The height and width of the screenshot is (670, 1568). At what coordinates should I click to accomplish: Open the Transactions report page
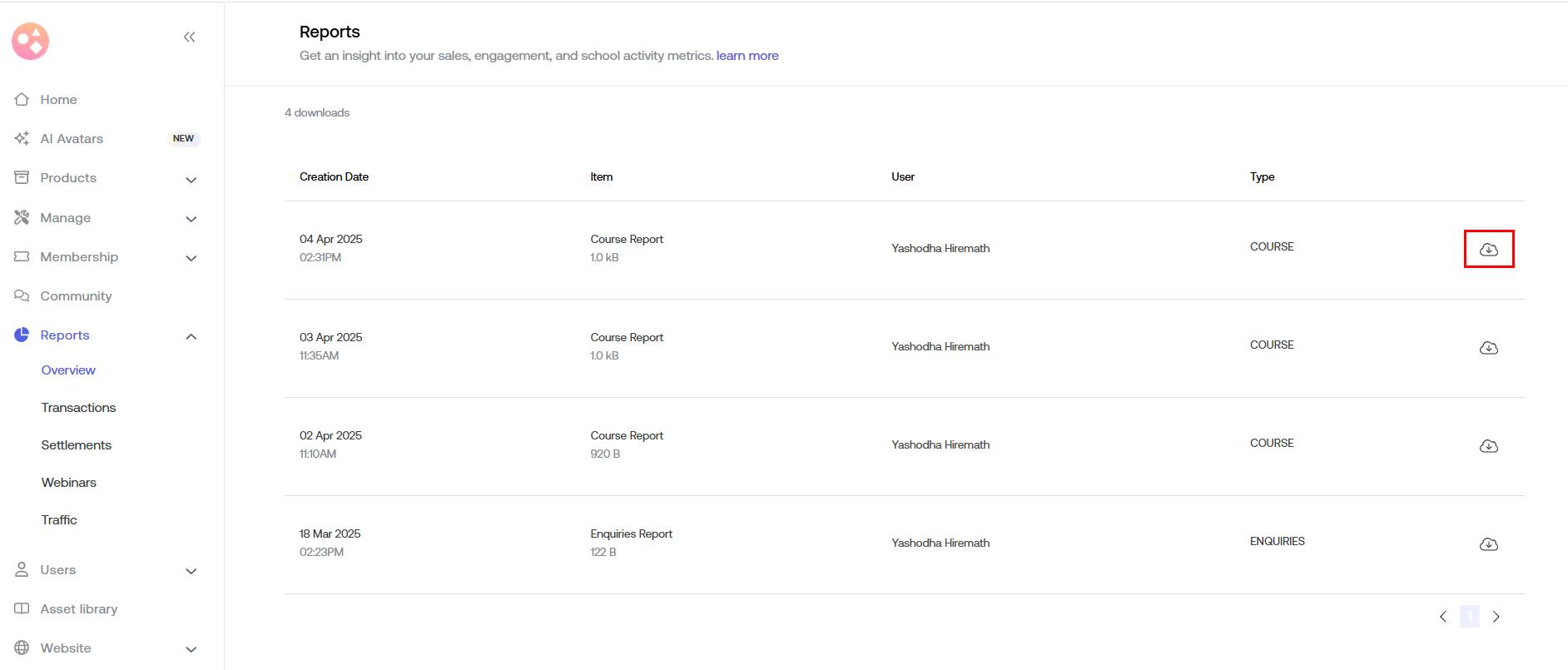pyautogui.click(x=78, y=407)
